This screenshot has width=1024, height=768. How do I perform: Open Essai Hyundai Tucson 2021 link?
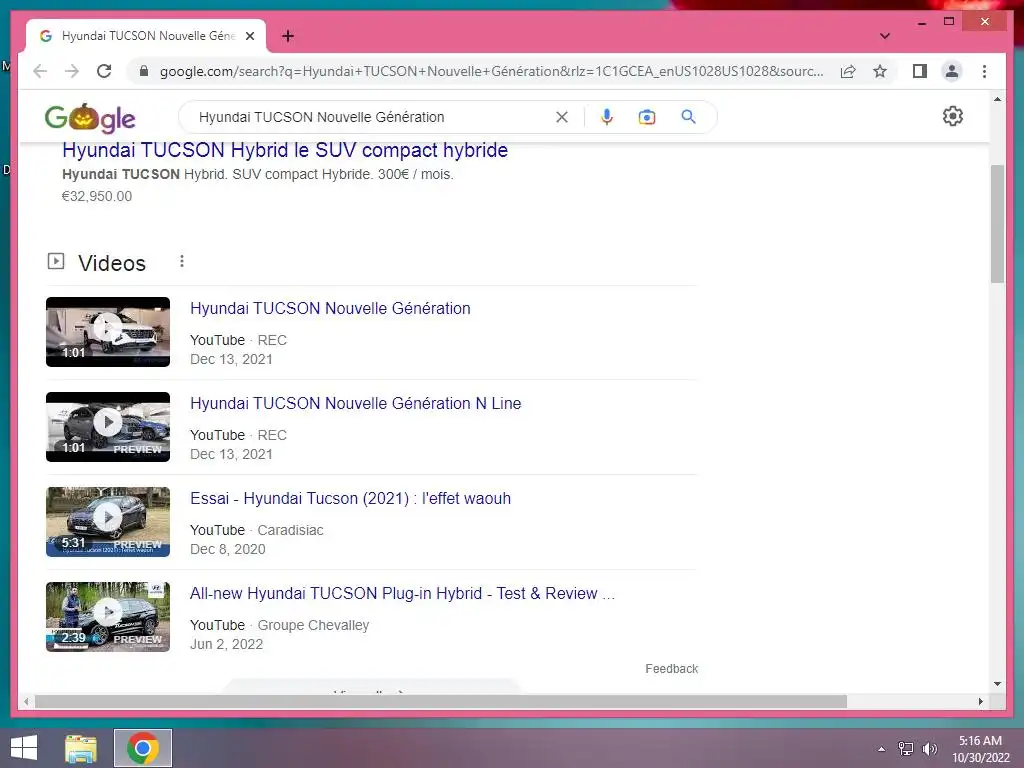350,498
